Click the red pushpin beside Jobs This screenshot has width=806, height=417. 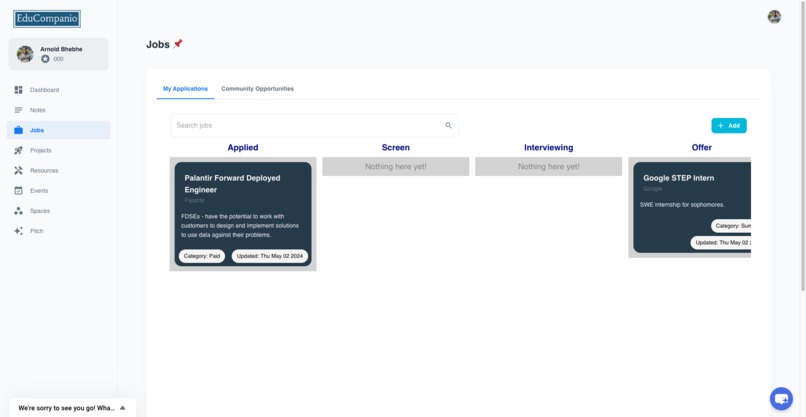point(178,44)
